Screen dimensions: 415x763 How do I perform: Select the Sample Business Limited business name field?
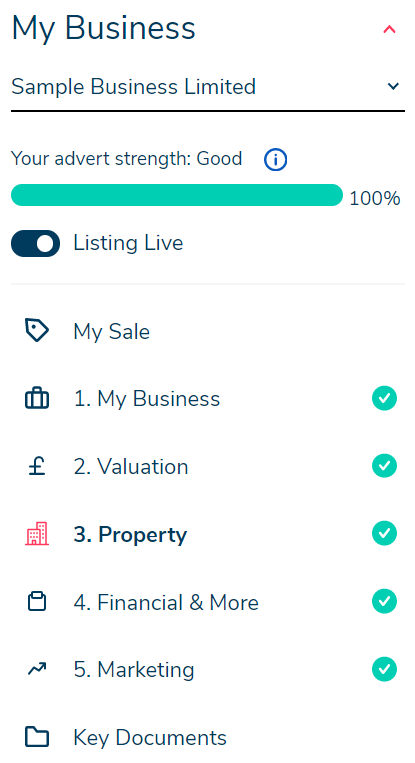tap(208, 88)
